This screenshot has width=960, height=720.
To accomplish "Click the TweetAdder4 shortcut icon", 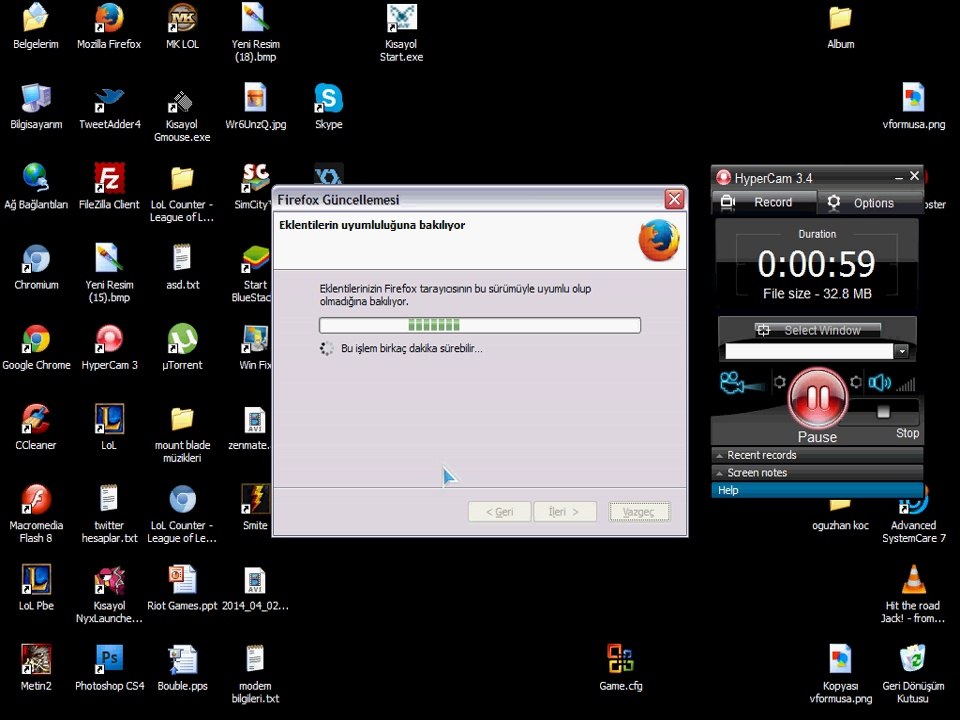I will click(x=109, y=99).
